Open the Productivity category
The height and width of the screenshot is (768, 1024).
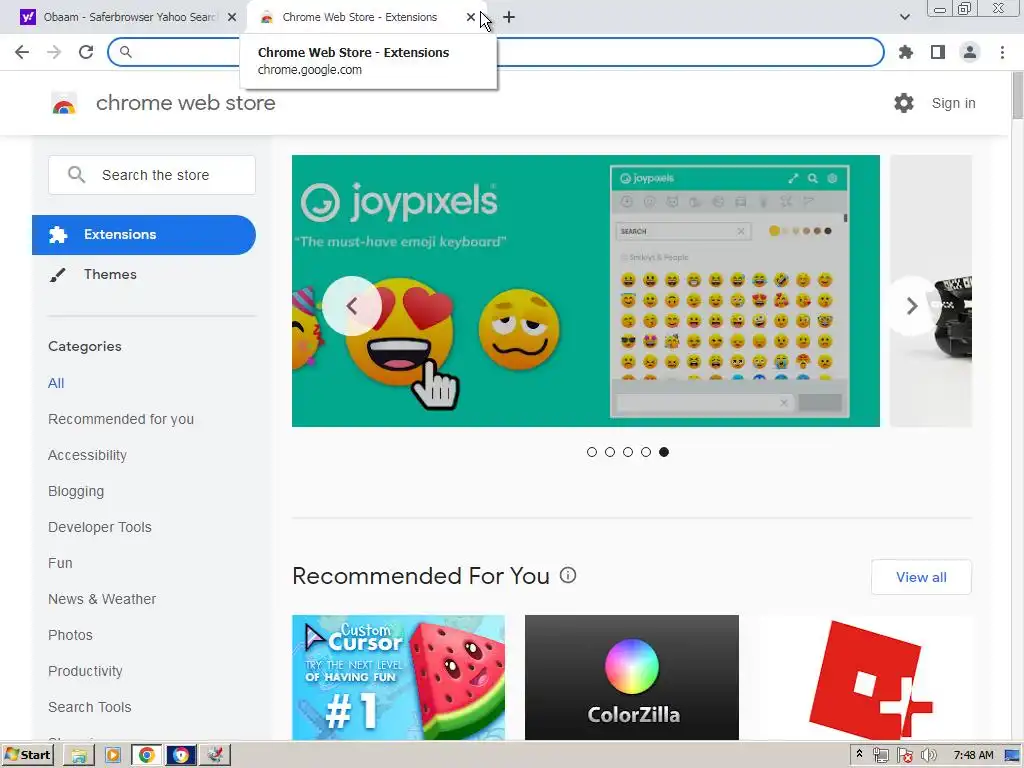pos(85,671)
